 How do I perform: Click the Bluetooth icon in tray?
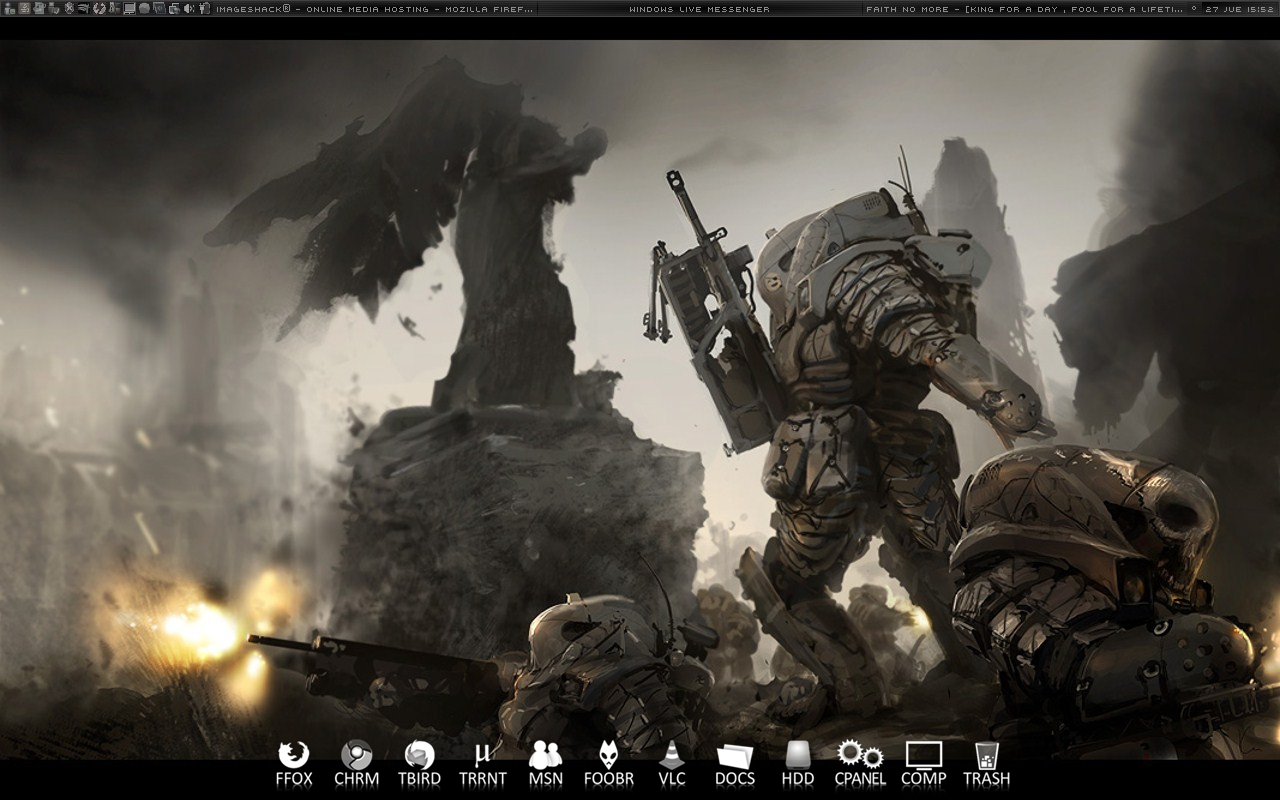point(69,9)
